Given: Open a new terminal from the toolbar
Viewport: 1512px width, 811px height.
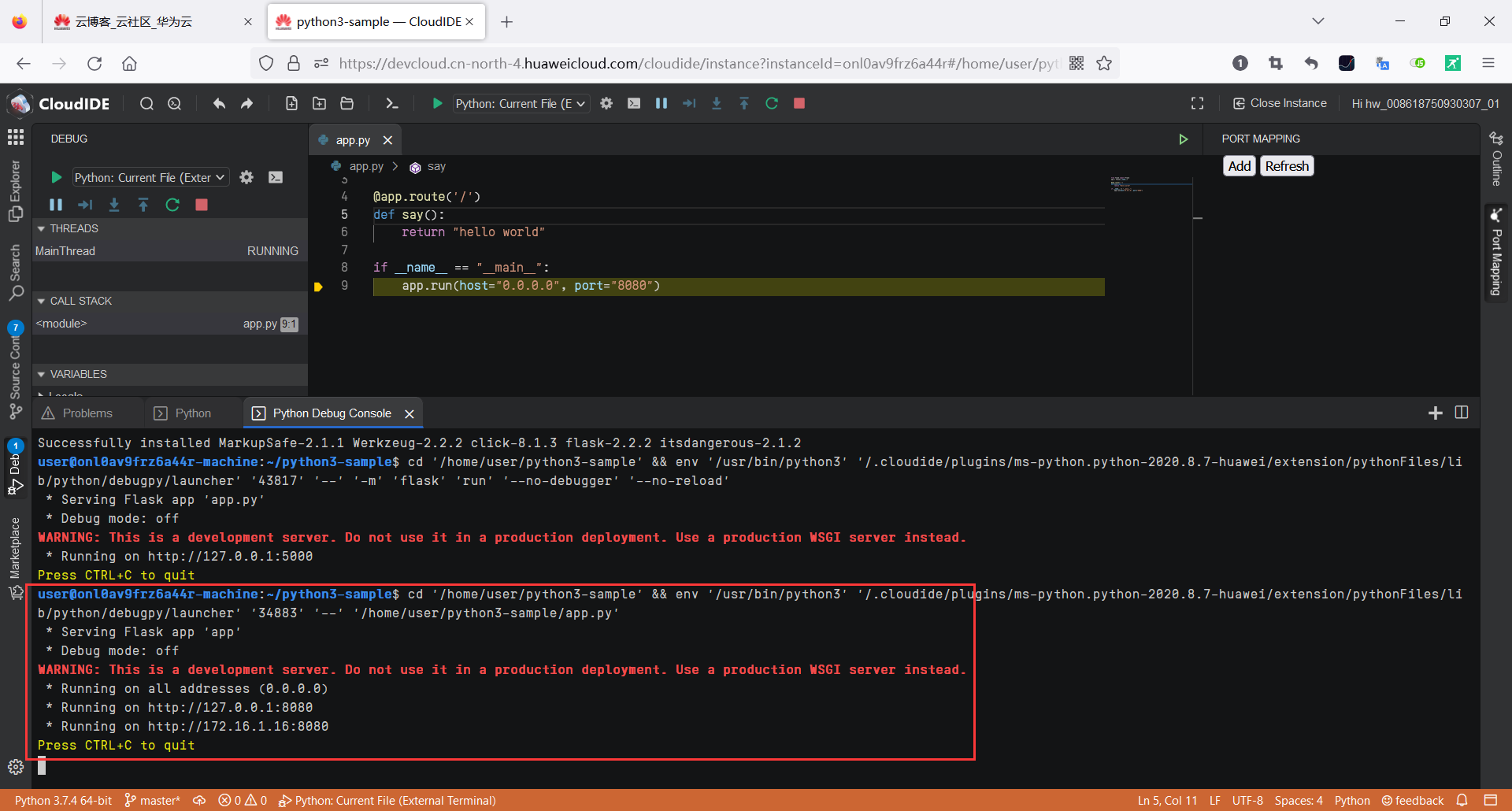Looking at the screenshot, I should click(x=391, y=103).
